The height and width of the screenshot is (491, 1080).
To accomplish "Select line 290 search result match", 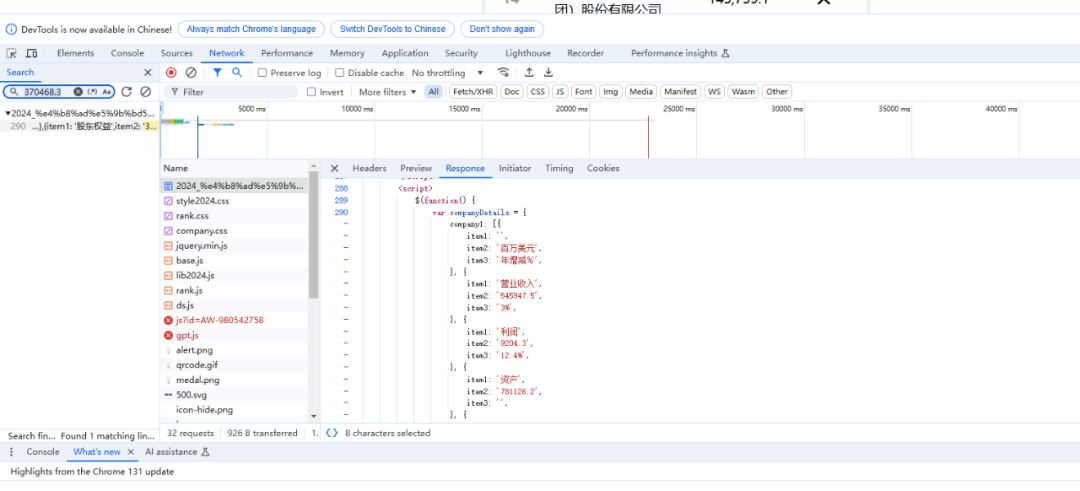I will click(x=79, y=126).
